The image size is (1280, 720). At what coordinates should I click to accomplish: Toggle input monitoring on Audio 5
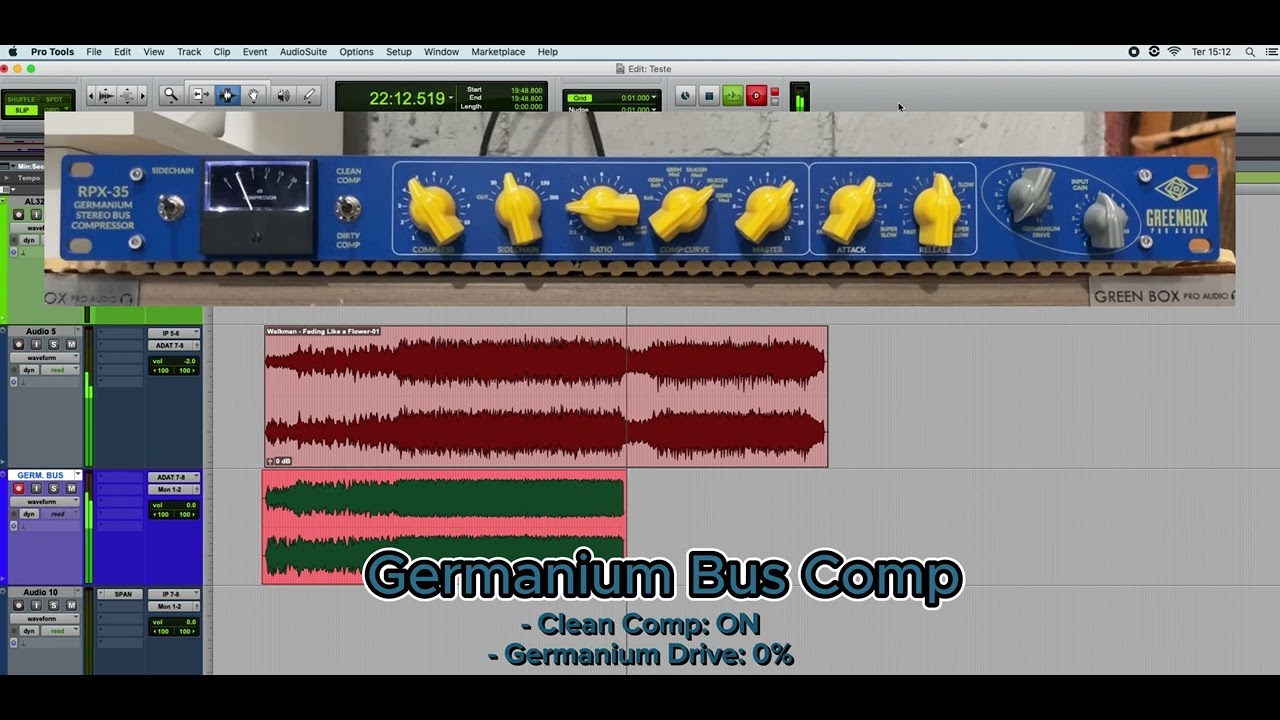pyautogui.click(x=36, y=344)
